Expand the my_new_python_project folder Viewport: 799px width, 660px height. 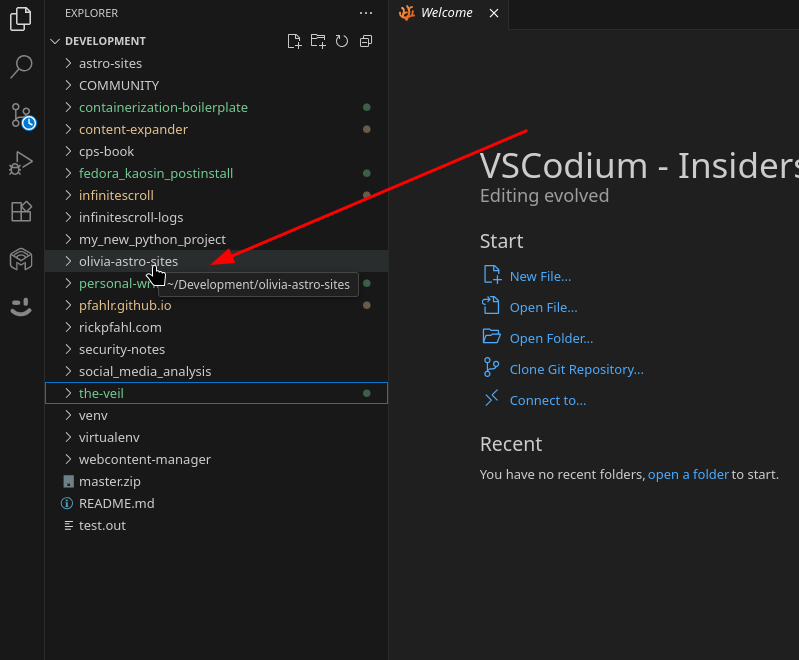point(217,240)
